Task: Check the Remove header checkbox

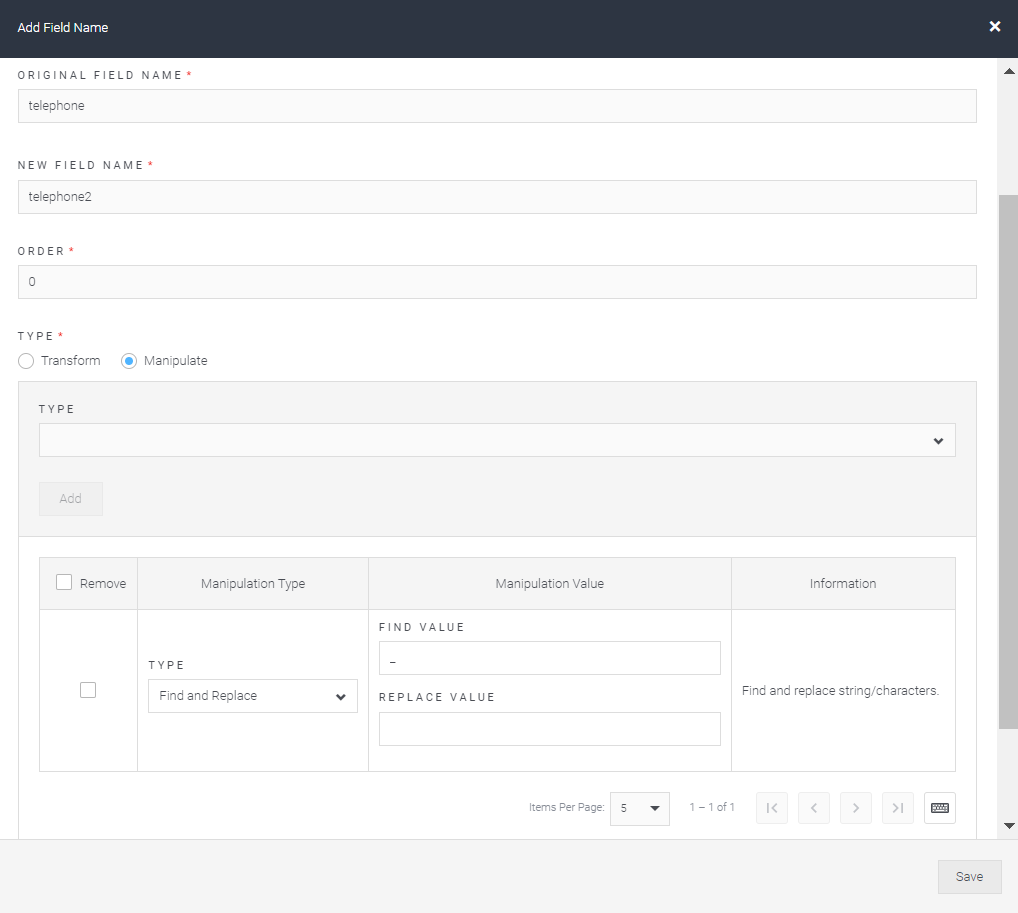Action: click(64, 582)
